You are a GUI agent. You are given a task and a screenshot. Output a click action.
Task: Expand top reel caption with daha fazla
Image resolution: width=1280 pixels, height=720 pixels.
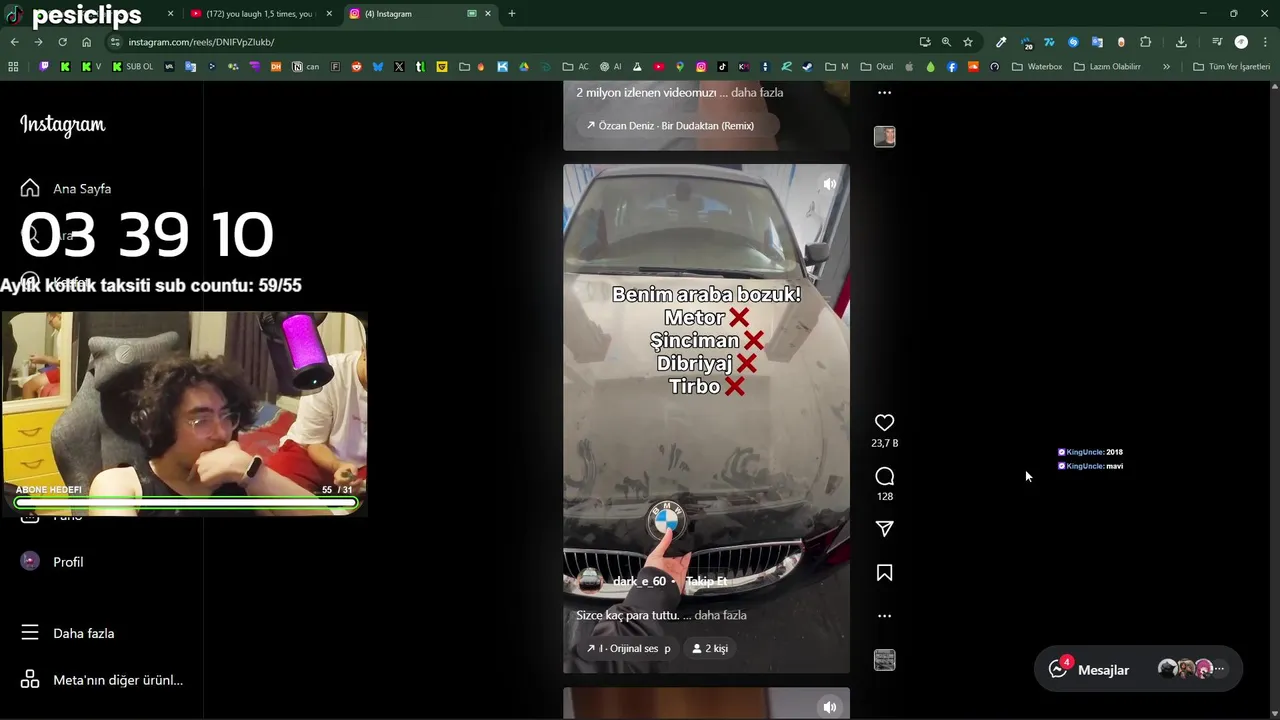757,92
